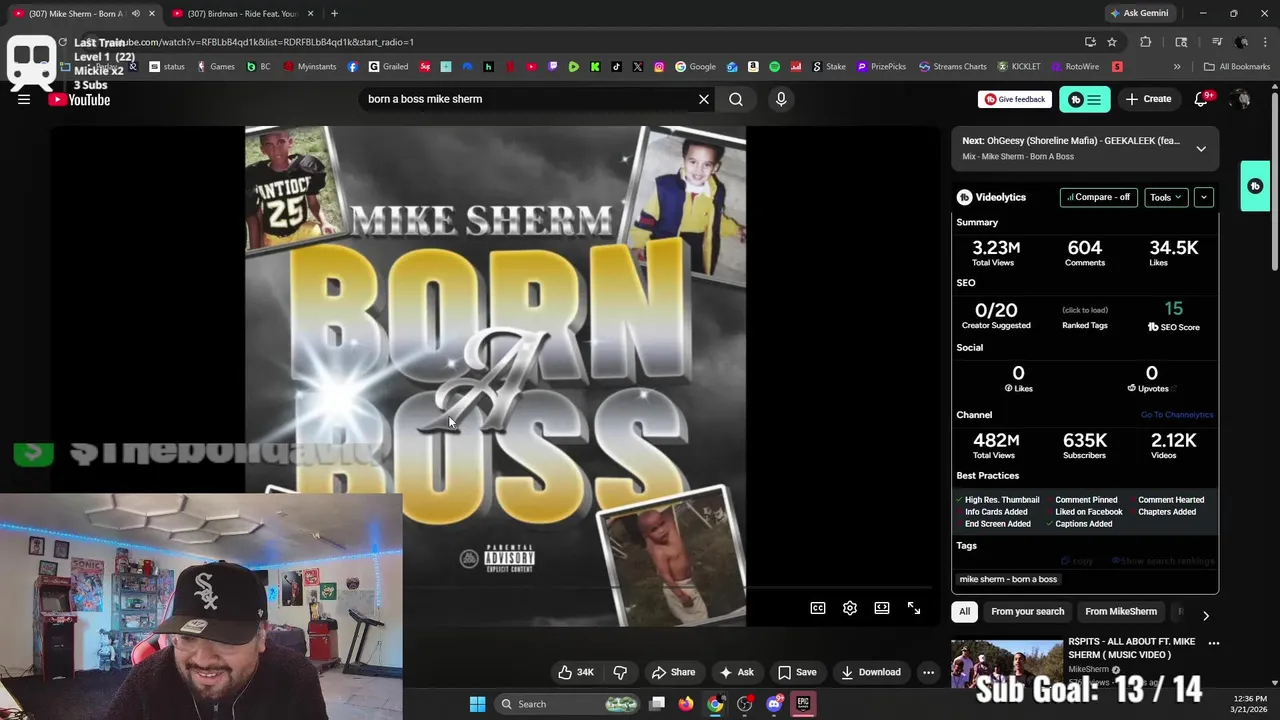Viewport: 1280px width, 720px height.
Task: Click the Give feedback button
Action: click(1014, 99)
